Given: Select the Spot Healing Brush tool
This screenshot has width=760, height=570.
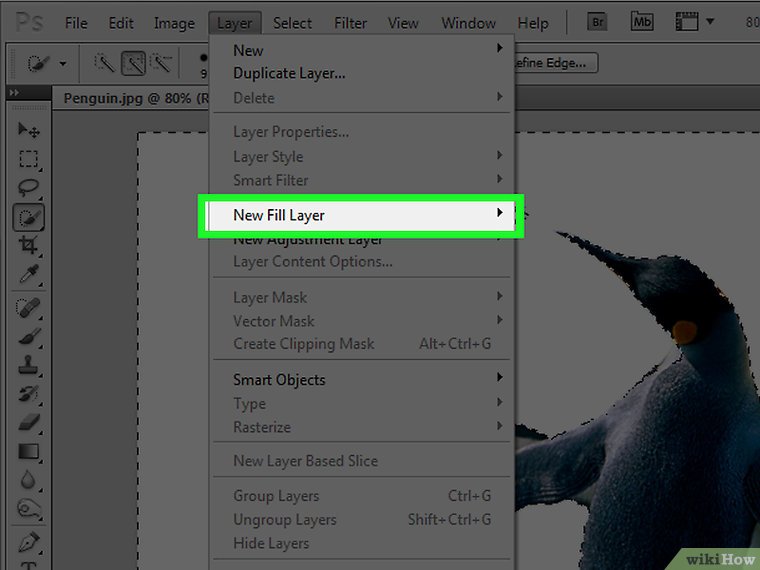Looking at the screenshot, I should click(29, 308).
